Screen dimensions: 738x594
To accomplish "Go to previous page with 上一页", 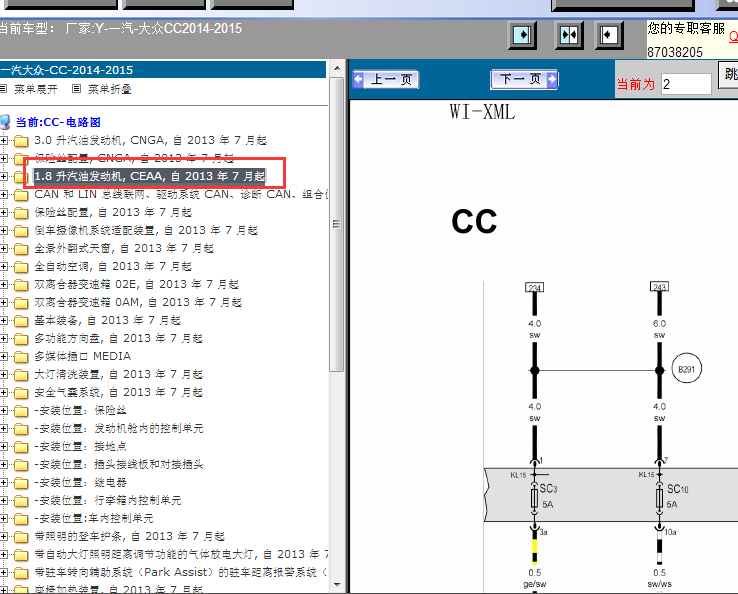I will click(x=386, y=79).
